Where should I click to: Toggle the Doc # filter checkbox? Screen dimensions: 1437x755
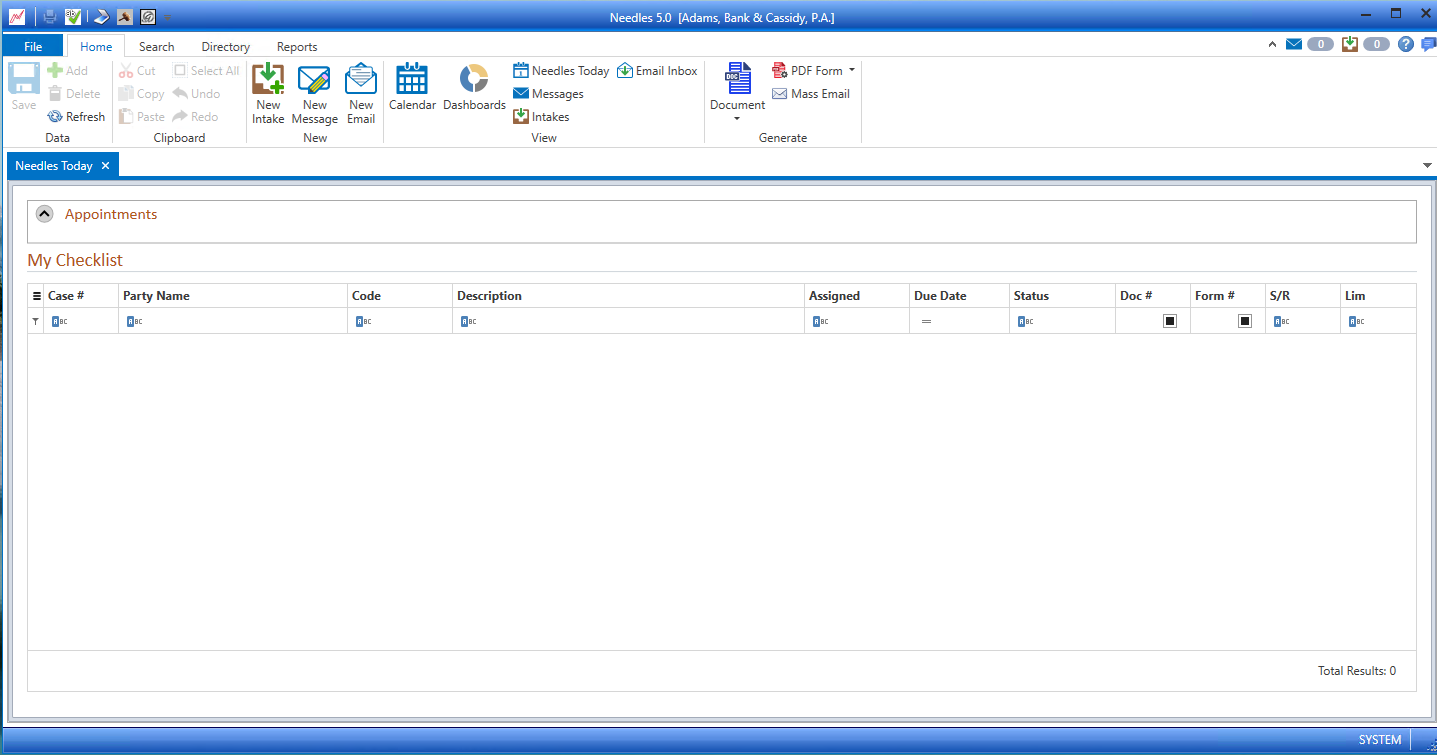[x=1169, y=321]
